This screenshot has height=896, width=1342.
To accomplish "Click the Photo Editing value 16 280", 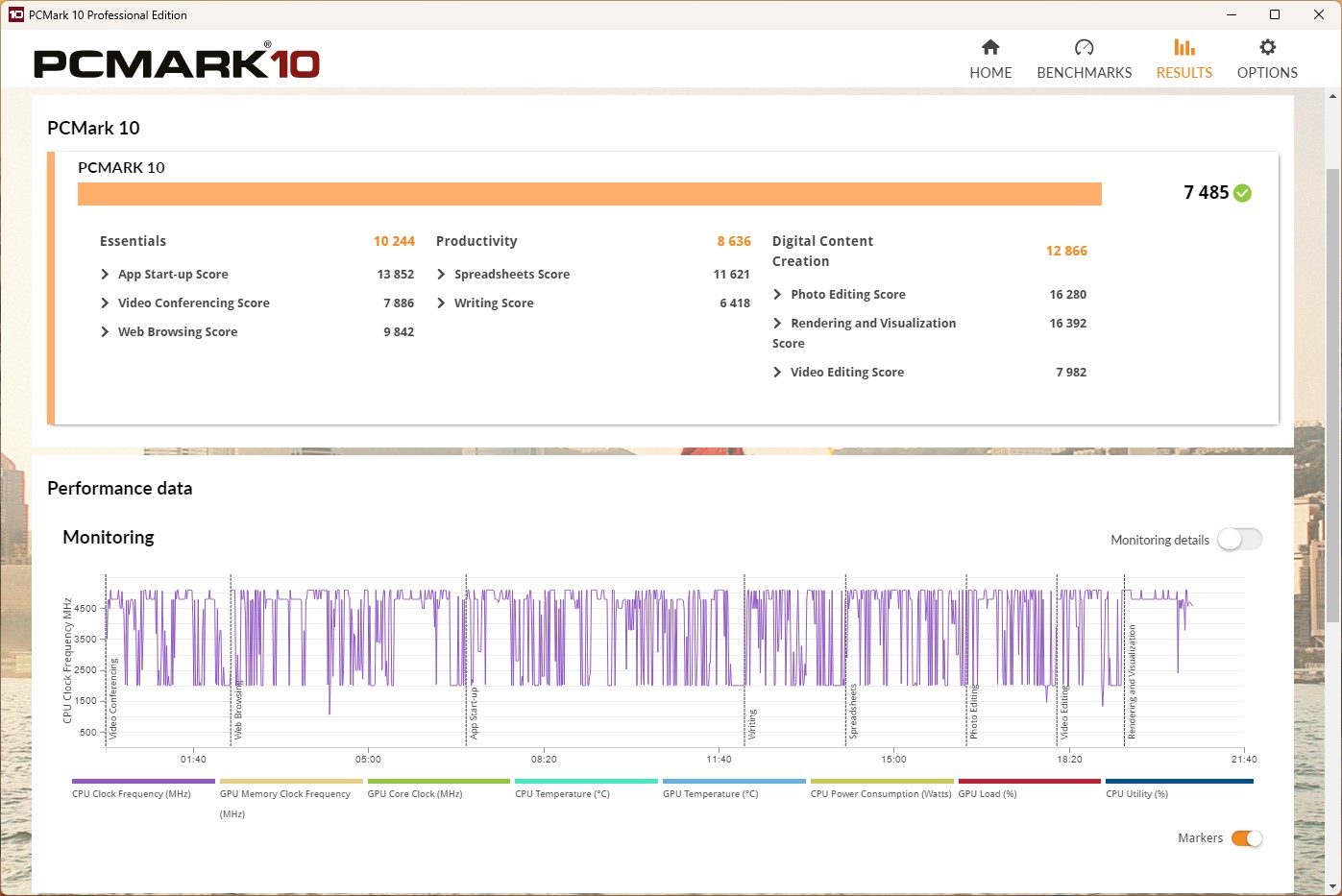I will 1068,295.
